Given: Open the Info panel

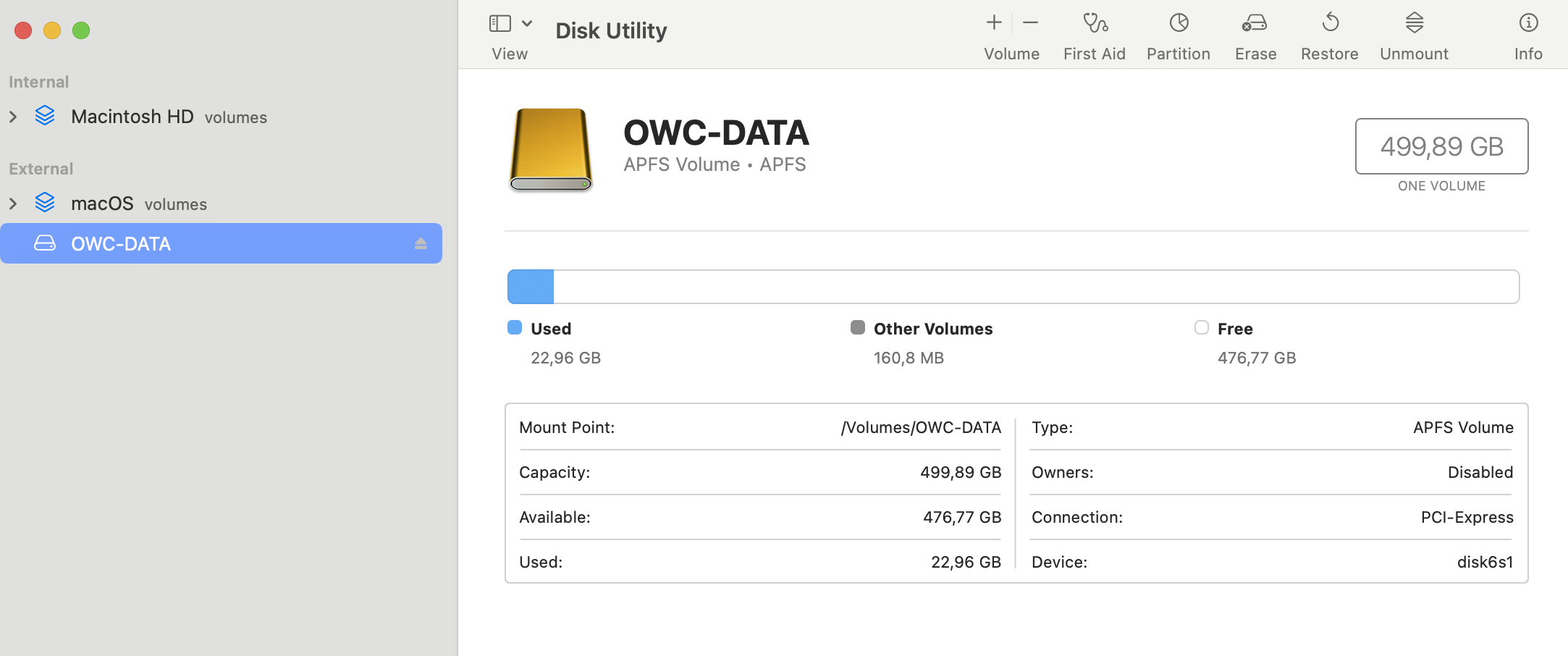Looking at the screenshot, I should (x=1528, y=24).
